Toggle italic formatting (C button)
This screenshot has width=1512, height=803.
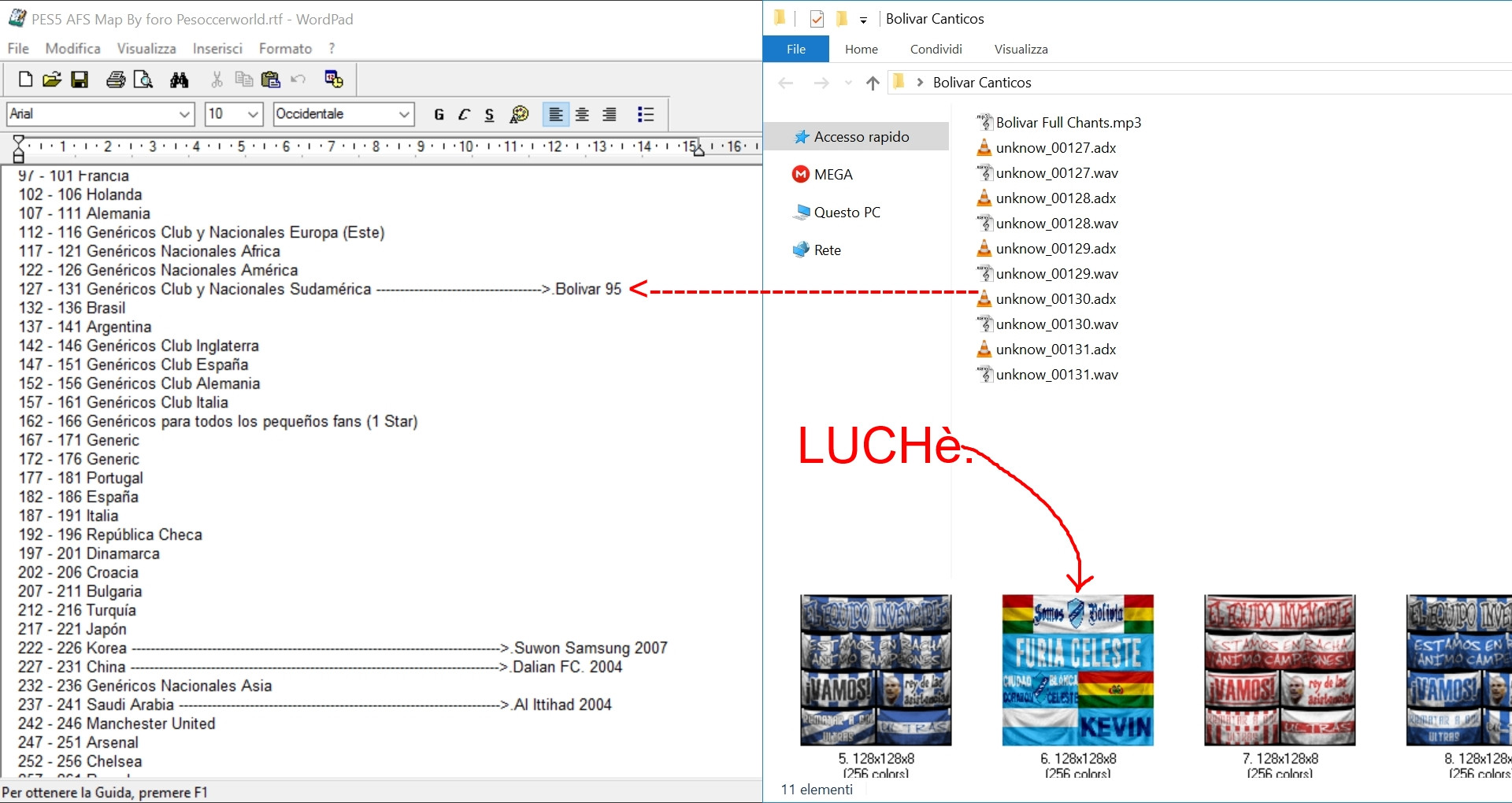pyautogui.click(x=464, y=115)
